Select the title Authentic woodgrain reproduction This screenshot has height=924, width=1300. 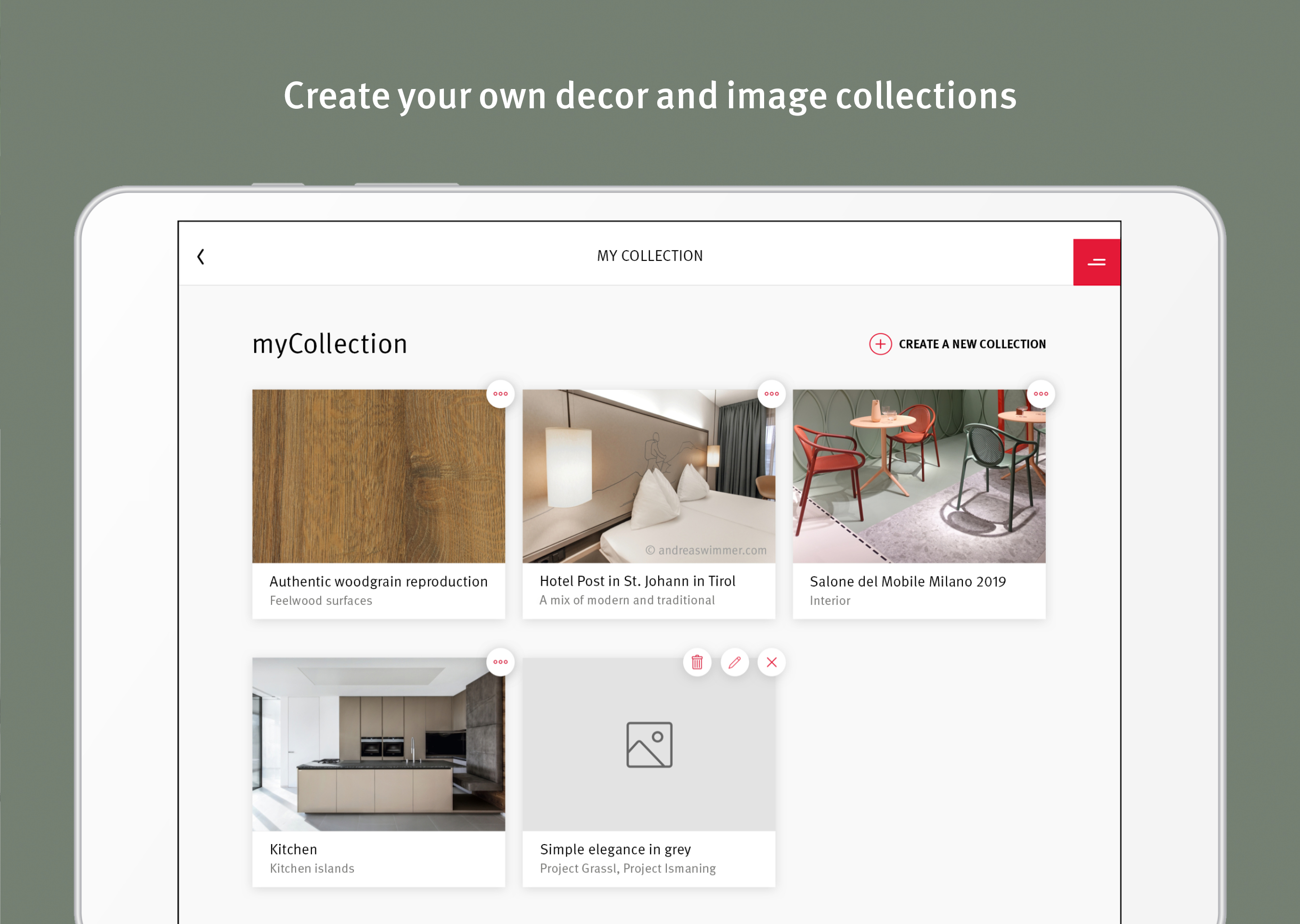pyautogui.click(x=378, y=581)
